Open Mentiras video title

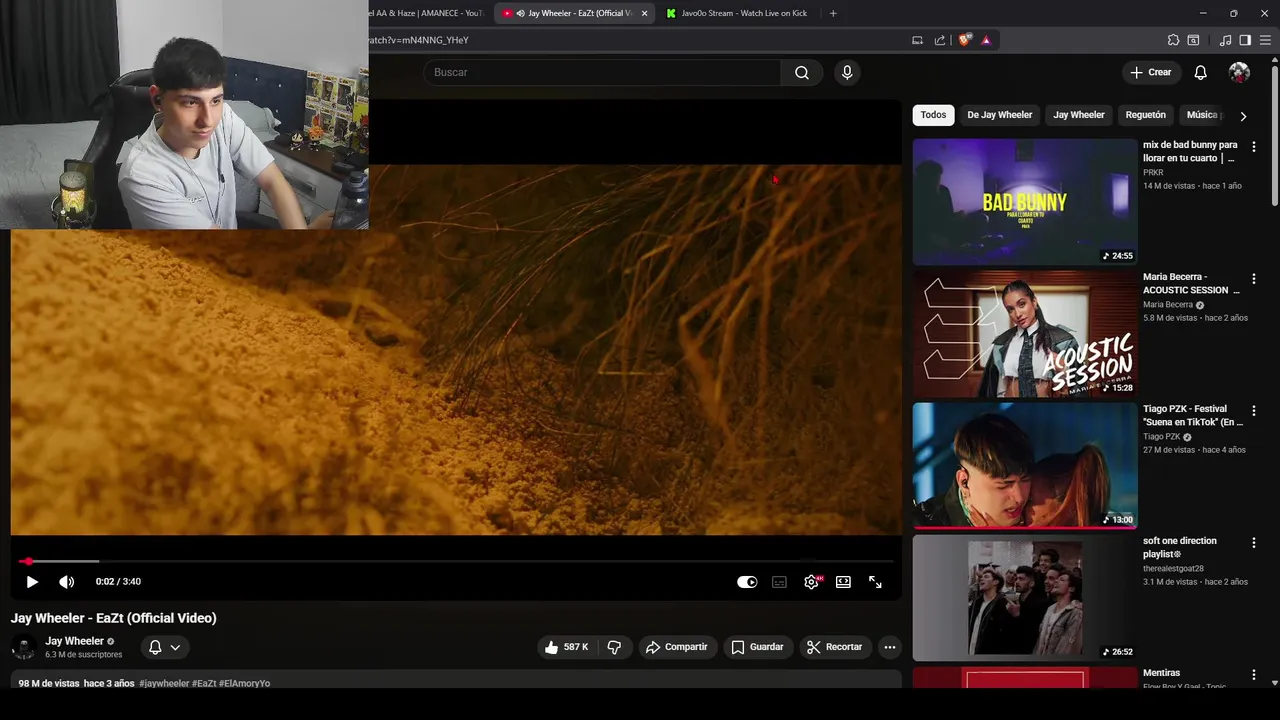coord(1161,673)
